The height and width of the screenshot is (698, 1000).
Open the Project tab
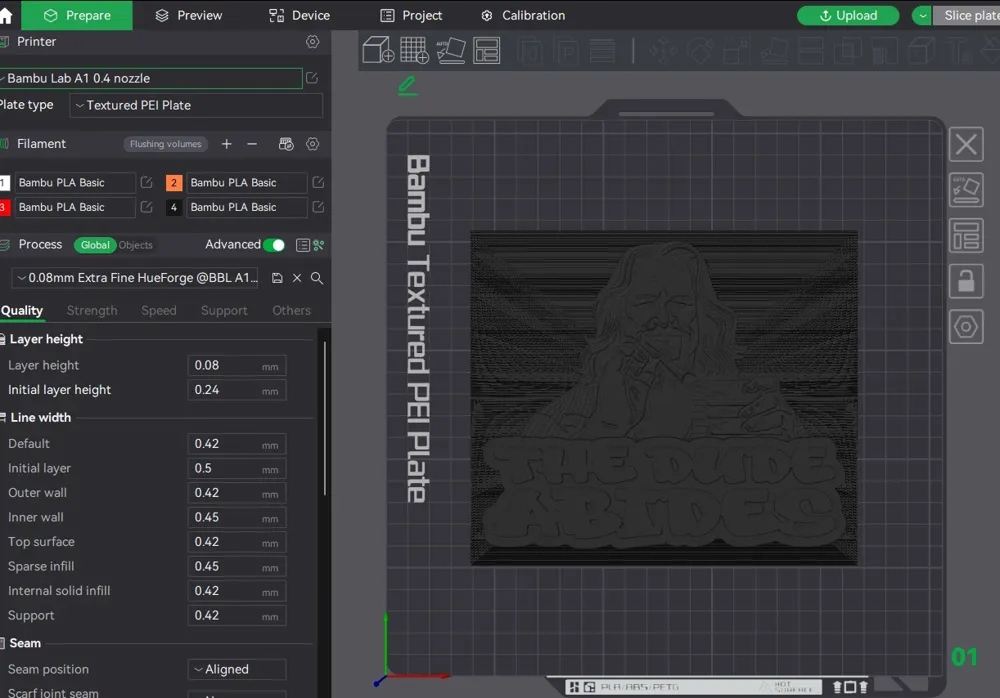[411, 15]
